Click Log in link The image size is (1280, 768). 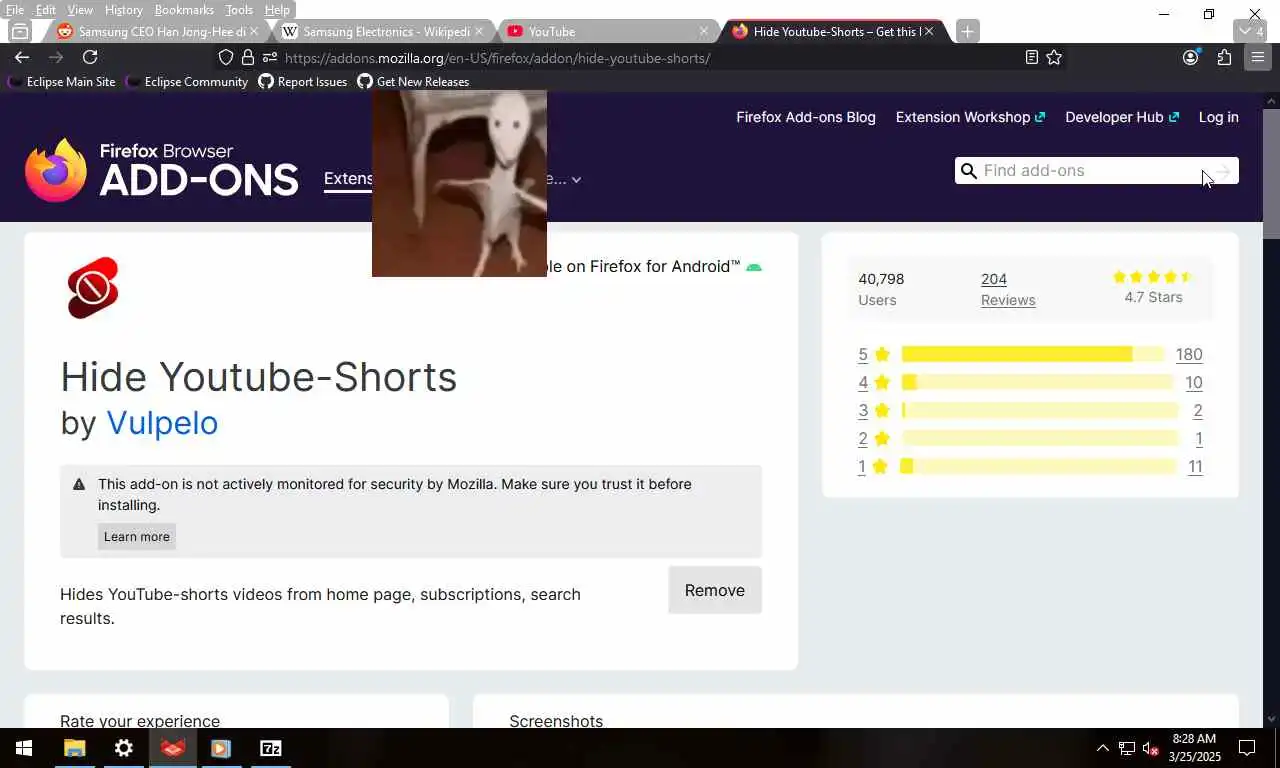[1218, 117]
